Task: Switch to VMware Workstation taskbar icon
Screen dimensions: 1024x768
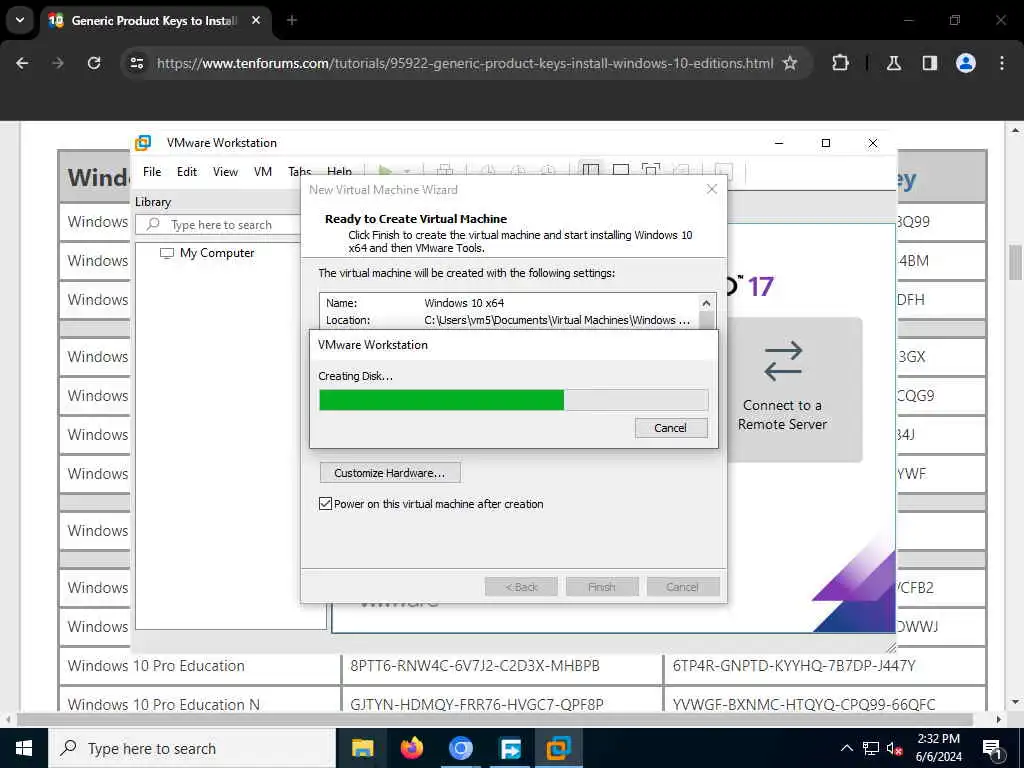Action: pos(558,748)
